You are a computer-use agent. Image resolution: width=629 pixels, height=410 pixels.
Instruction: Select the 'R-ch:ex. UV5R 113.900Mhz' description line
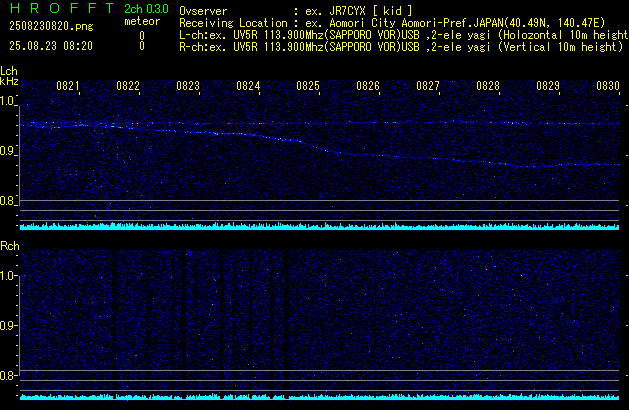click(x=401, y=47)
